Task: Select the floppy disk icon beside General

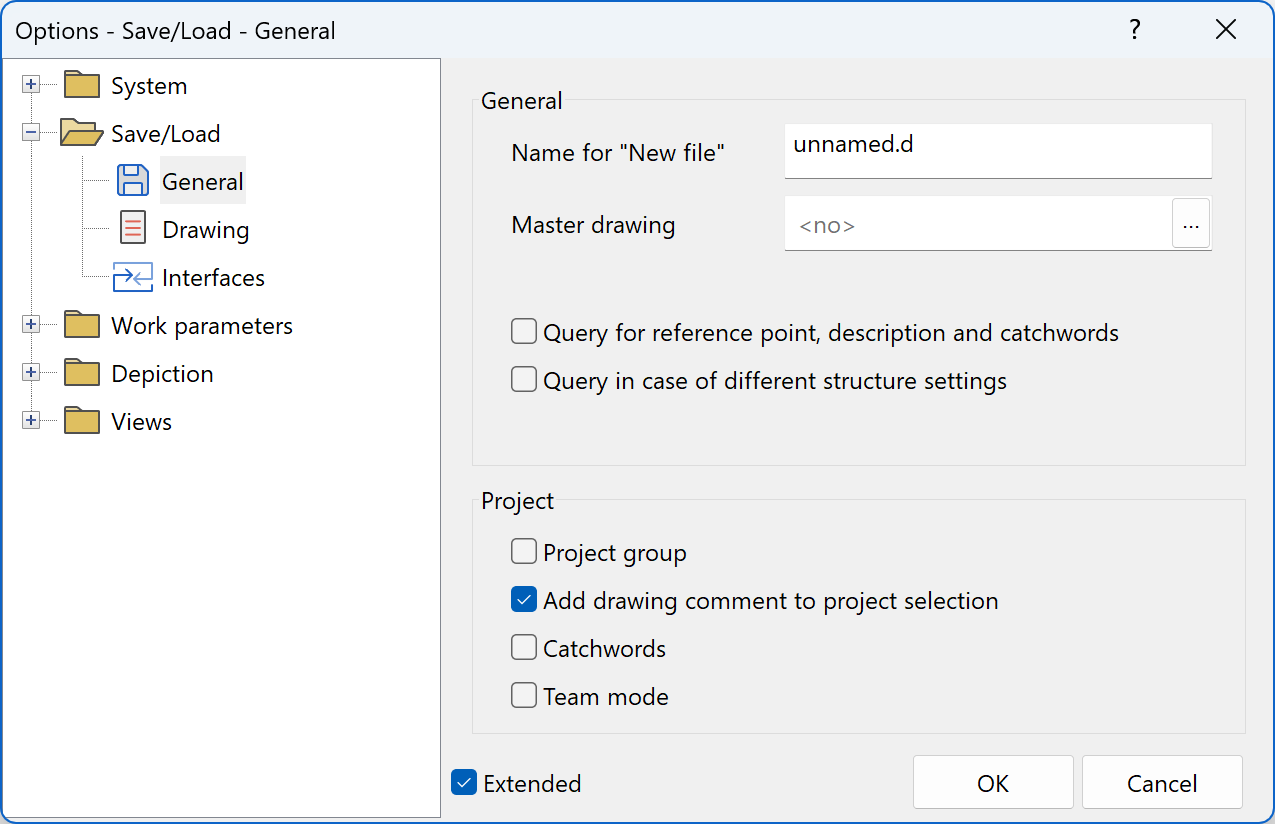Action: [132, 180]
